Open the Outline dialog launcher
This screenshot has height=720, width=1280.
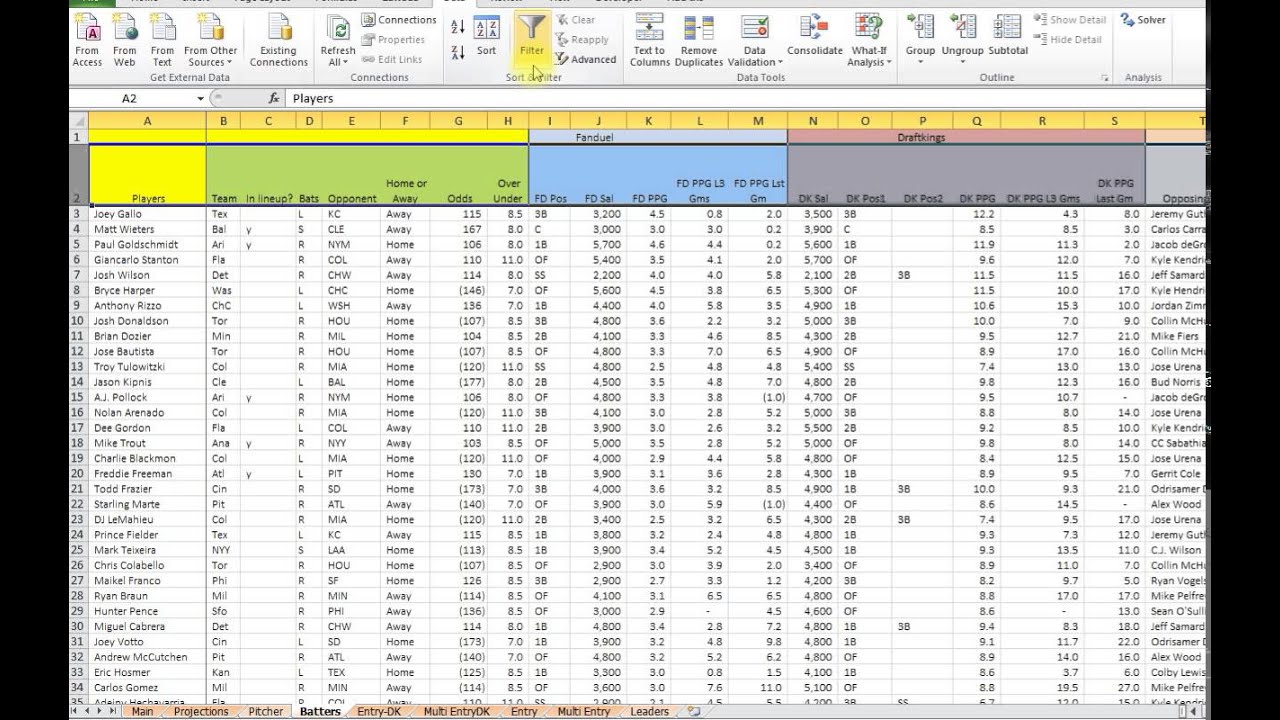pyautogui.click(x=1105, y=78)
